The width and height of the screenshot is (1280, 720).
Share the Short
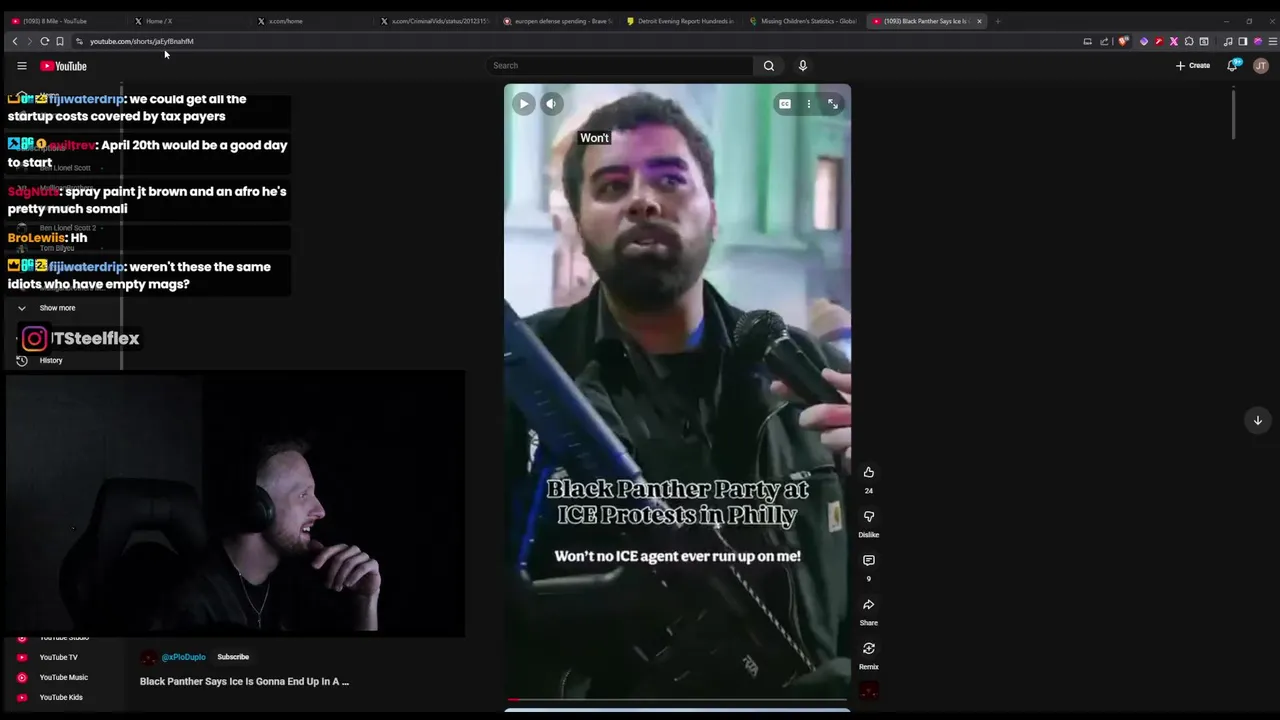point(868,604)
